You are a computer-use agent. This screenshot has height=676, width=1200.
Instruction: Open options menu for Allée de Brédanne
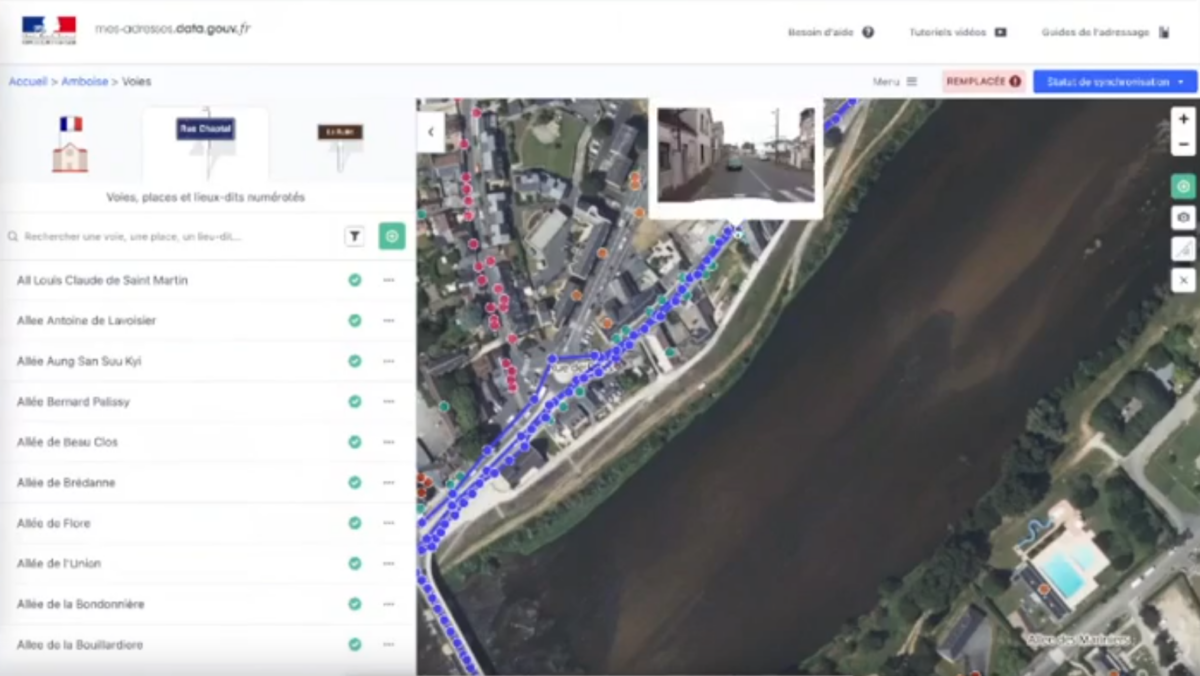click(x=389, y=482)
